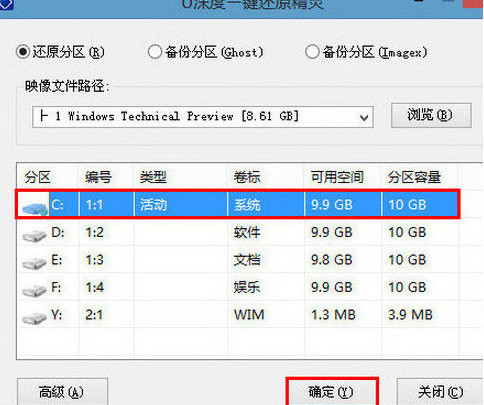Screen dimensions: 484x405
Task: Click partition number 2:1
Action: [94, 315]
